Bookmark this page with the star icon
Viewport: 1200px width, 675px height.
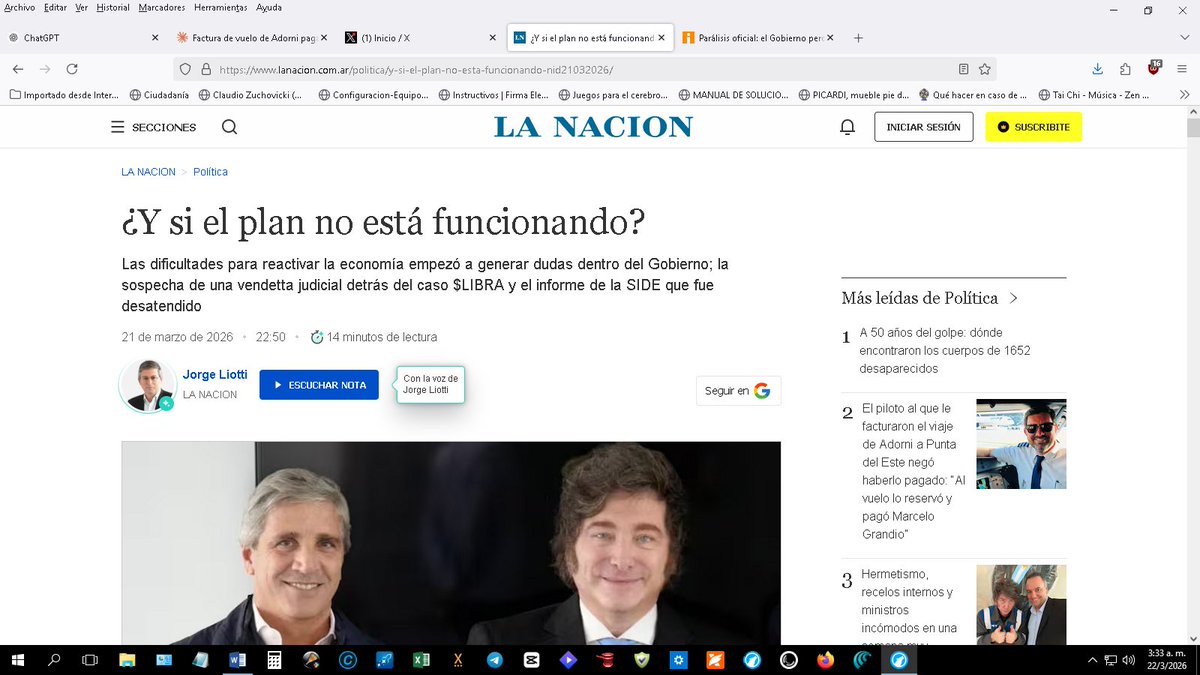pyautogui.click(x=985, y=69)
